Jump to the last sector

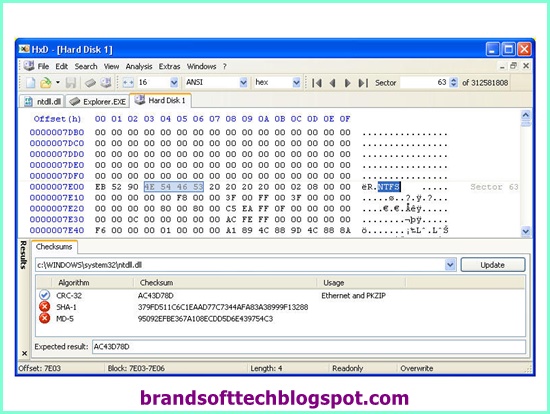click(x=363, y=83)
